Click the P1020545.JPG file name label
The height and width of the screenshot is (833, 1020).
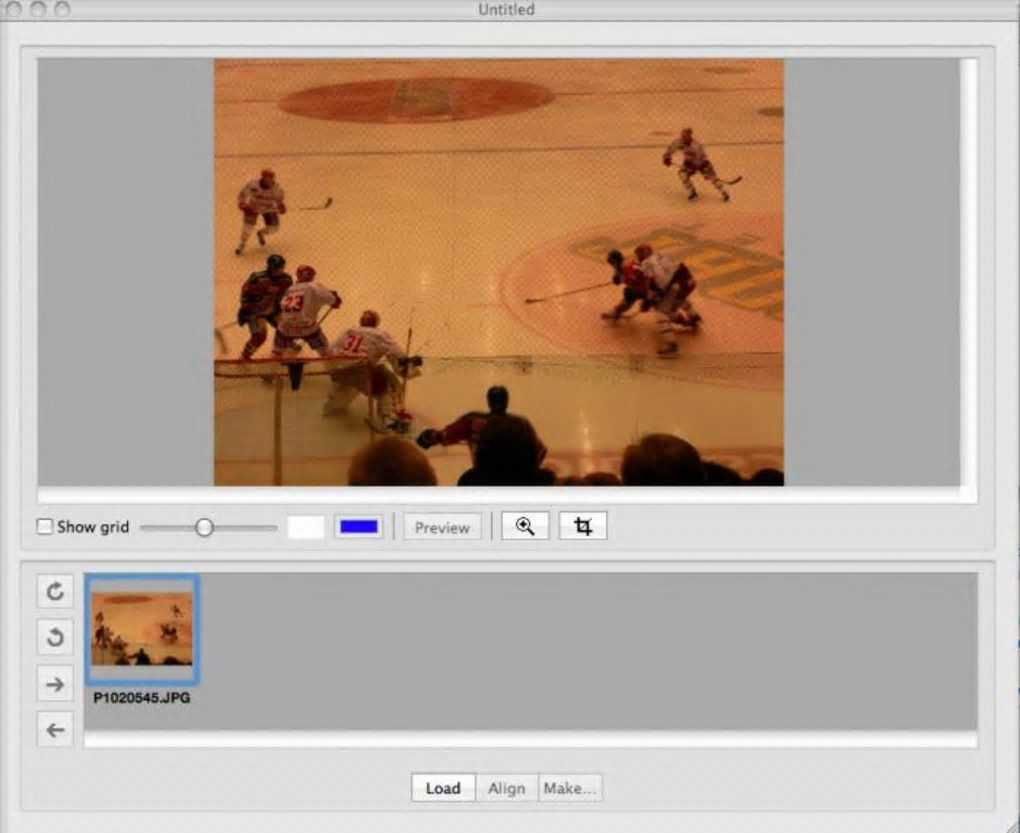[x=142, y=698]
